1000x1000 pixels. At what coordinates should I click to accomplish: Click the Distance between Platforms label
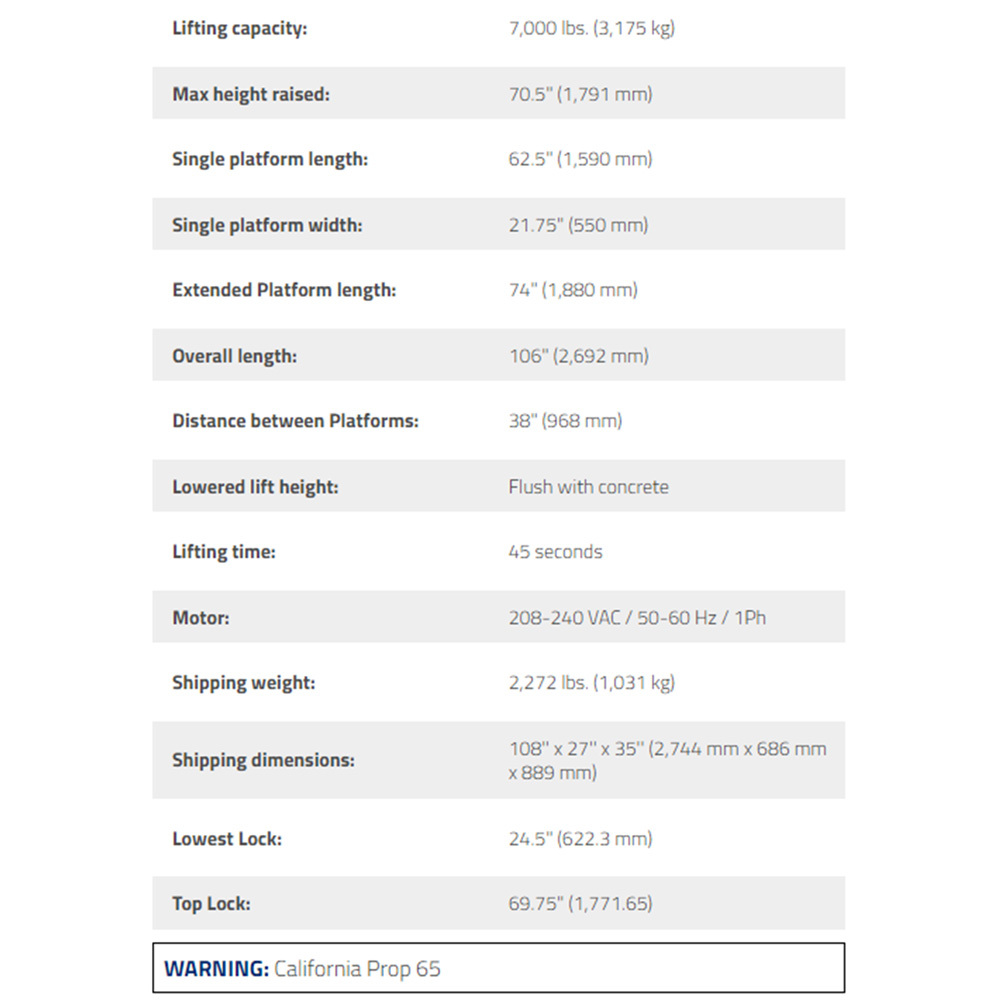(295, 421)
